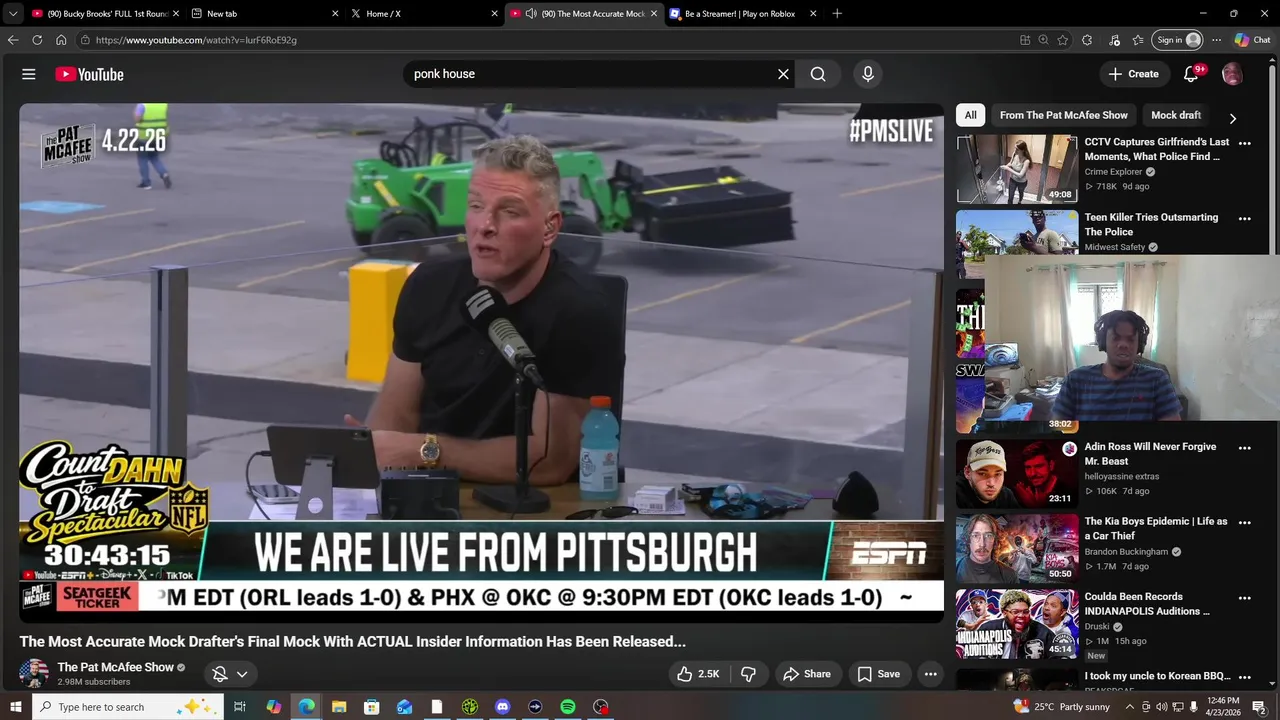Open CCTV Captures Girlfriend's Last Moments title
The width and height of the screenshot is (1280, 720).
click(1157, 149)
